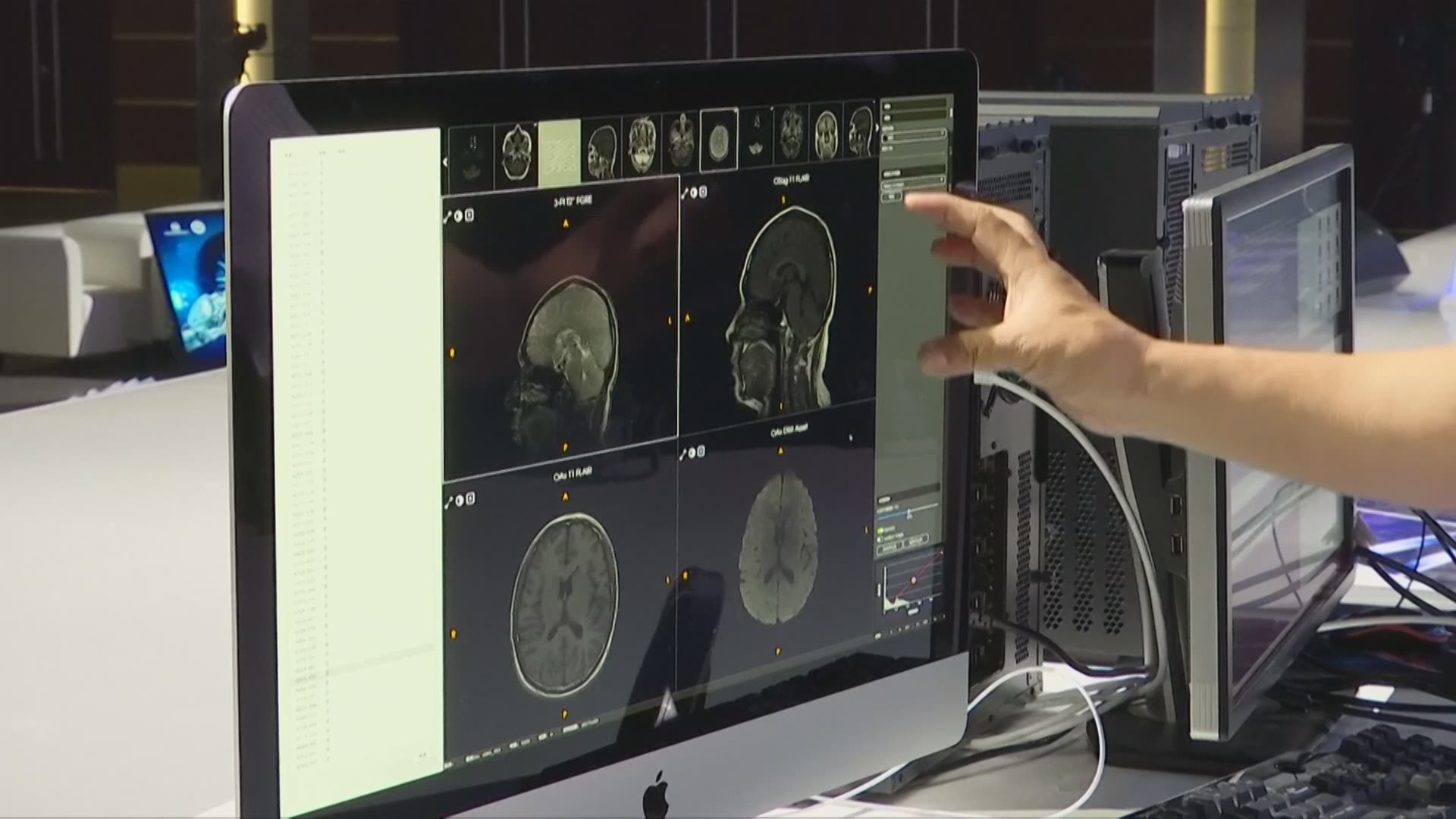Click measure tool icon in bottom-left viewport
1456x819 pixels.
[449, 501]
